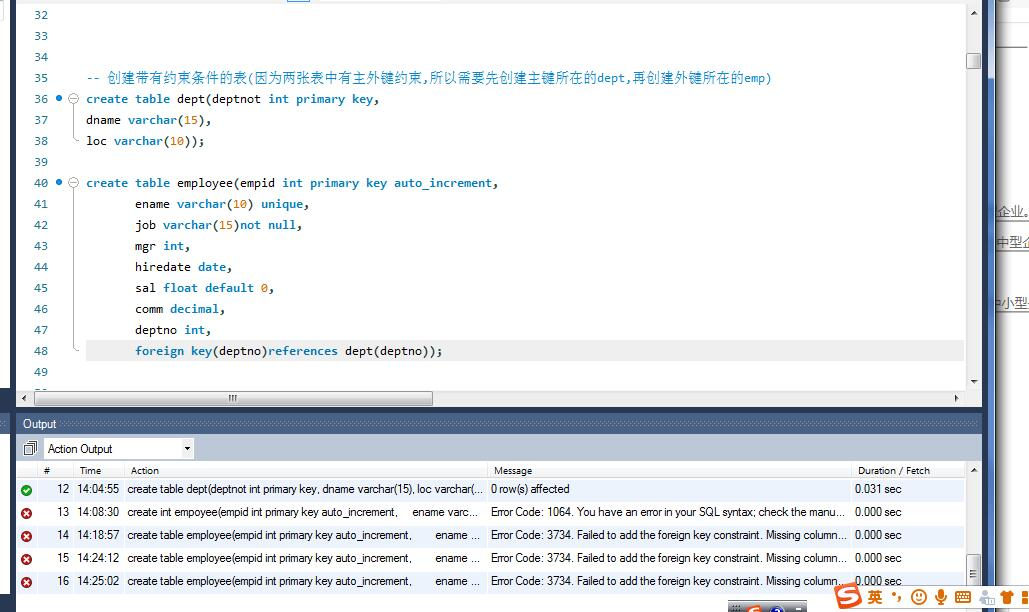The width and height of the screenshot is (1029, 612).
Task: Click the editor horizontal scrollbar left arrow
Action: click(x=24, y=398)
